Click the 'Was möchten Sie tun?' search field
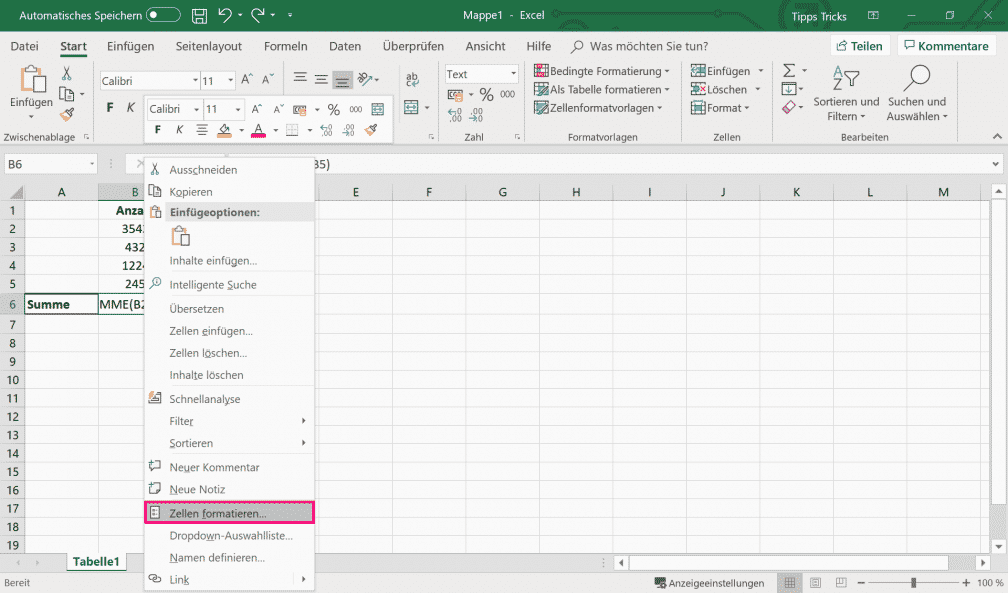The width and height of the screenshot is (1008, 593). click(x=649, y=46)
